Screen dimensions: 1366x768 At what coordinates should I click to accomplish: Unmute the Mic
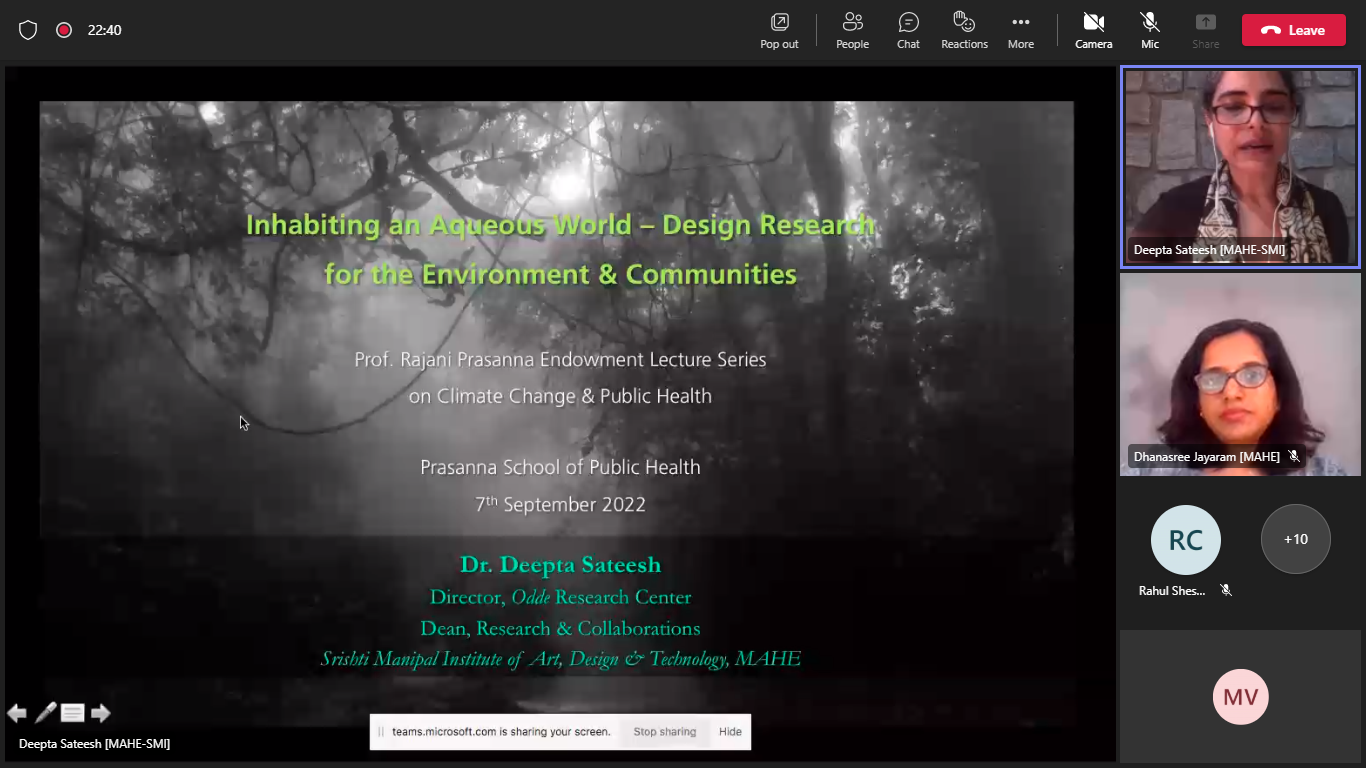point(1150,30)
